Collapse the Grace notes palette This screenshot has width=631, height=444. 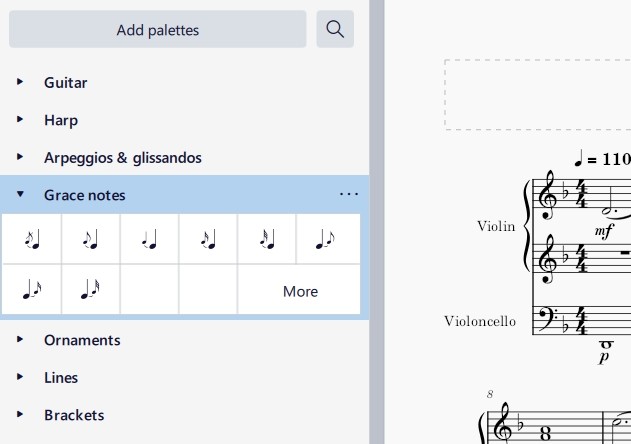(20, 194)
